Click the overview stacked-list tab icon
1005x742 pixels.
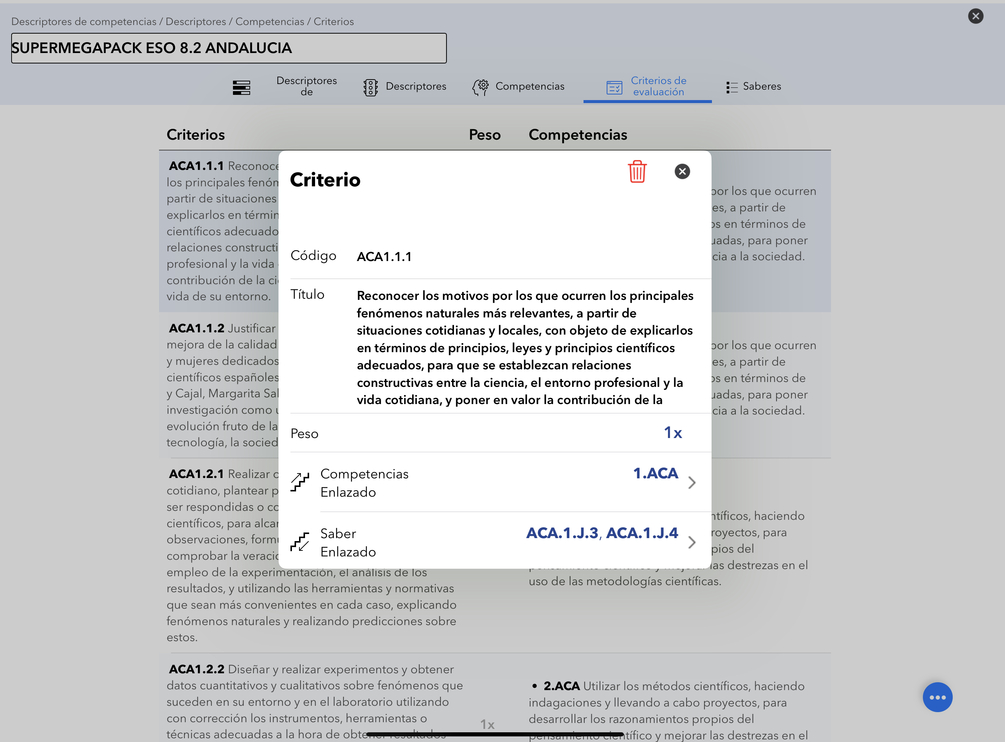click(242, 87)
